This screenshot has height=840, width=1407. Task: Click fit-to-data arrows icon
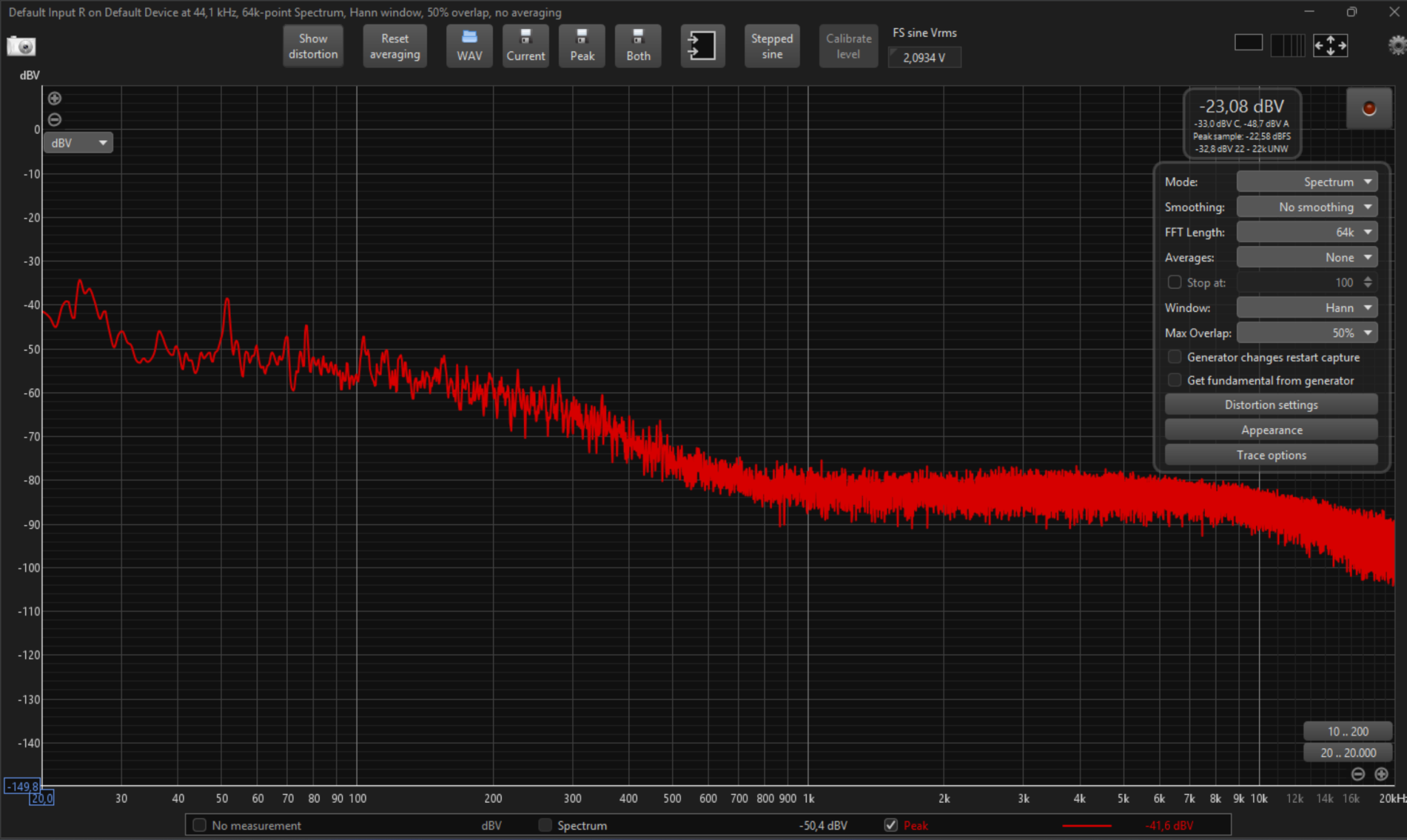click(1330, 45)
